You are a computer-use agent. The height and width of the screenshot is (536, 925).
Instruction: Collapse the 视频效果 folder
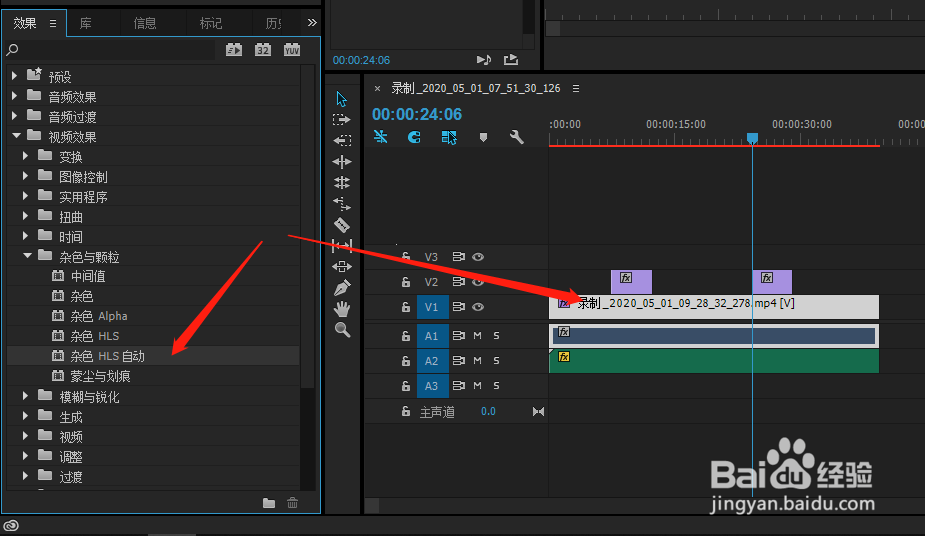16,136
